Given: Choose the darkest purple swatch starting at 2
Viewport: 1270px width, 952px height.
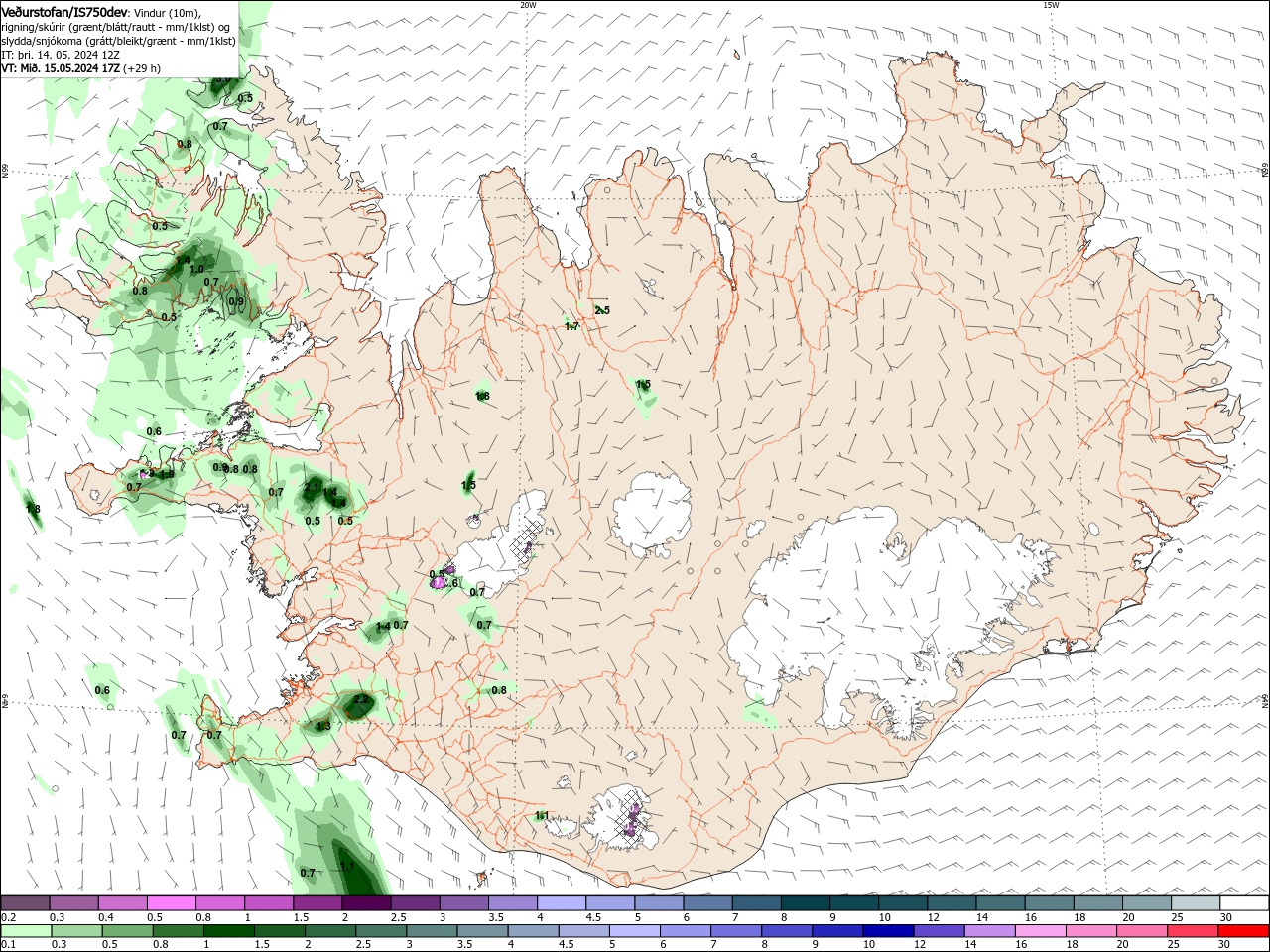Looking at the screenshot, I should (x=365, y=903).
